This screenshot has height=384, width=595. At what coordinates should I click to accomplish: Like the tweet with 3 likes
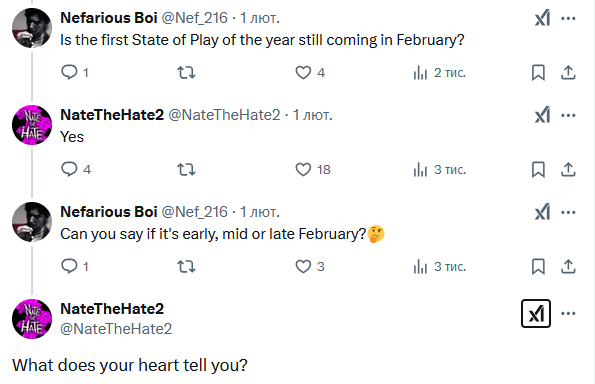point(310,266)
